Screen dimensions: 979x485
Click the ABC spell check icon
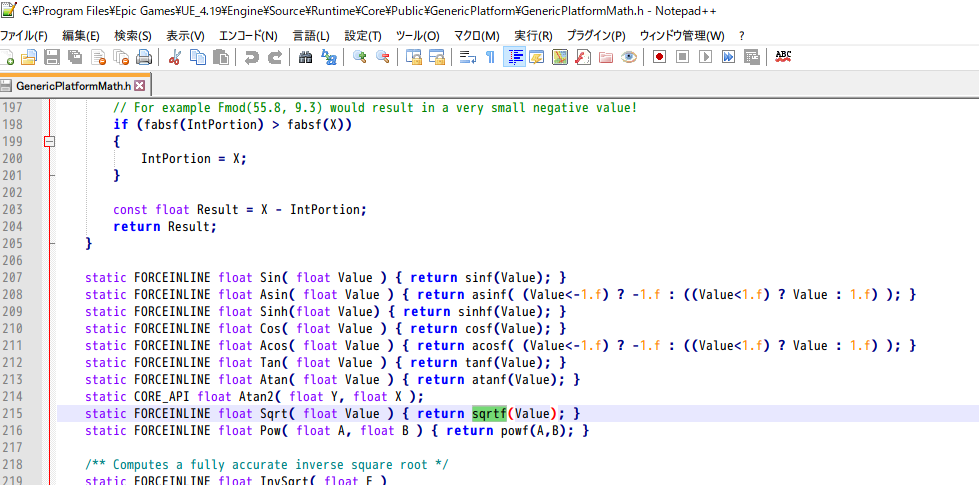(782, 57)
